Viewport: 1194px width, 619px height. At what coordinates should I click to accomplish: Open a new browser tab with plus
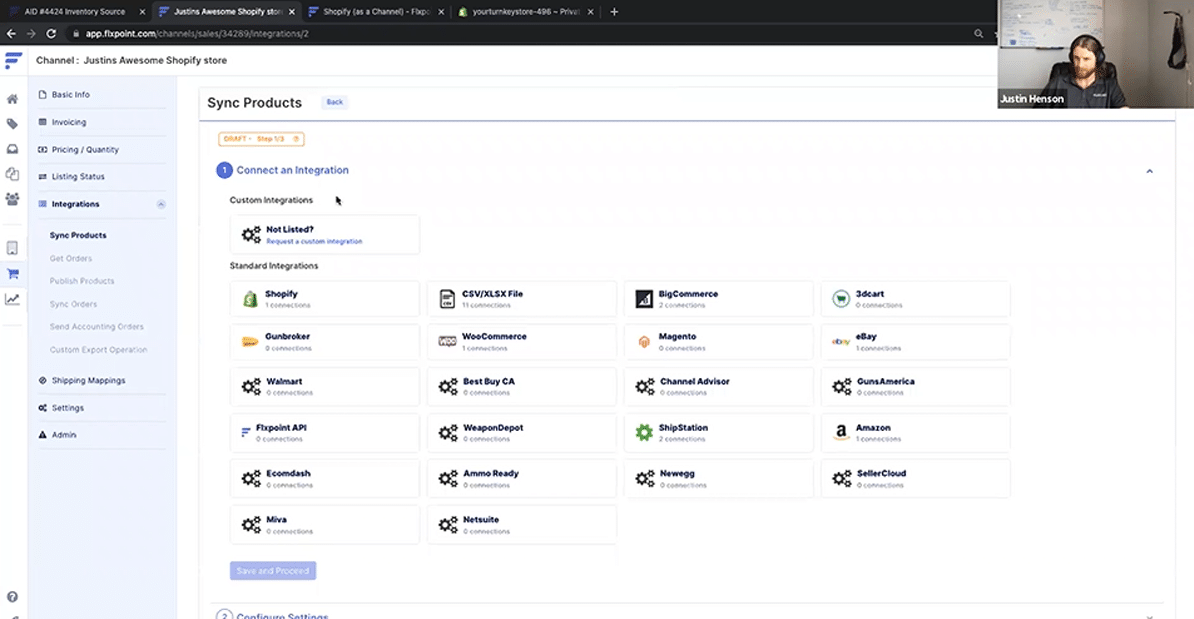point(615,11)
